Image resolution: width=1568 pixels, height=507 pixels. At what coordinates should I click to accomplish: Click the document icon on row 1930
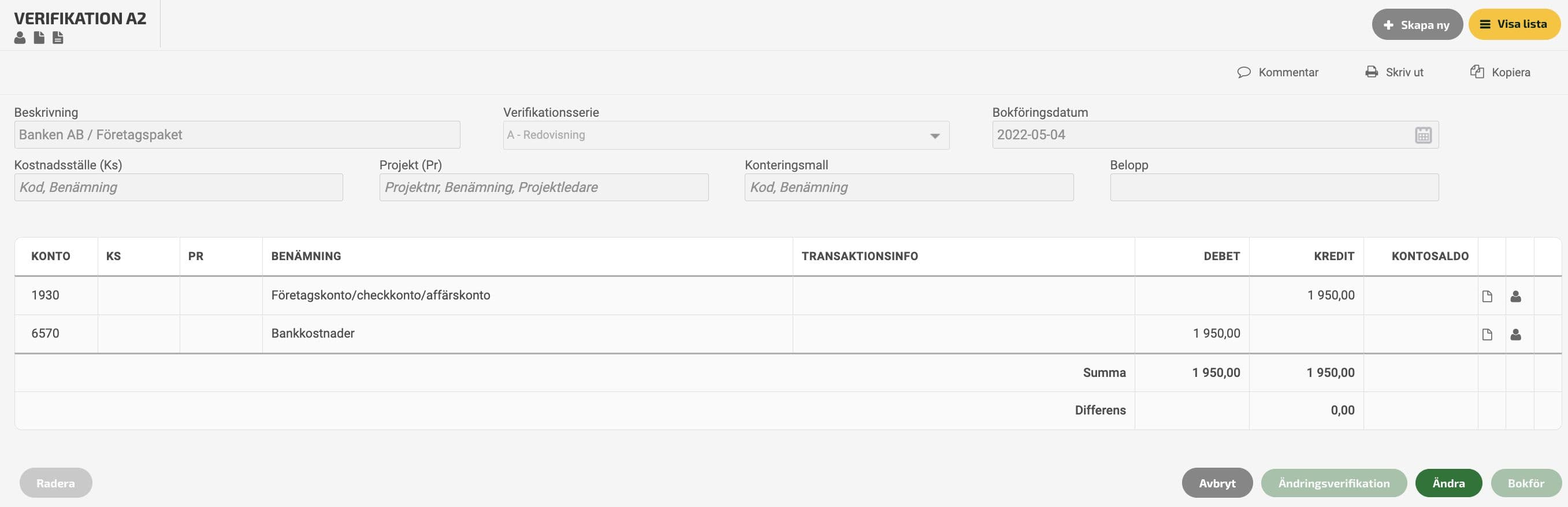1487,296
